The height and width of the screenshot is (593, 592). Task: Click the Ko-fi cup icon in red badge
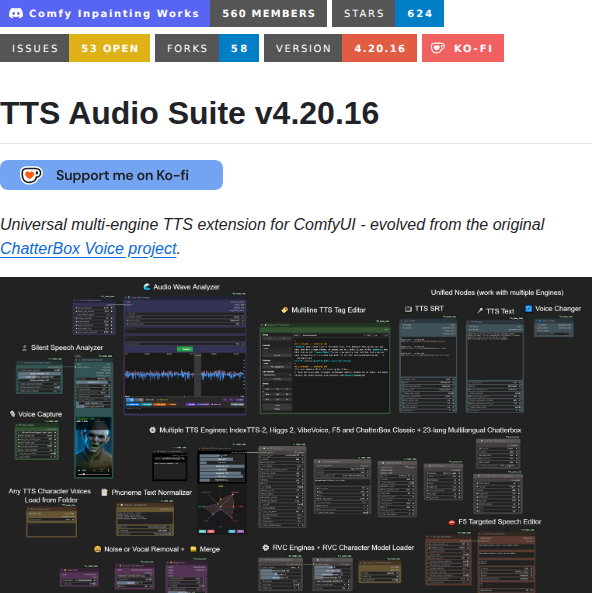coord(438,48)
